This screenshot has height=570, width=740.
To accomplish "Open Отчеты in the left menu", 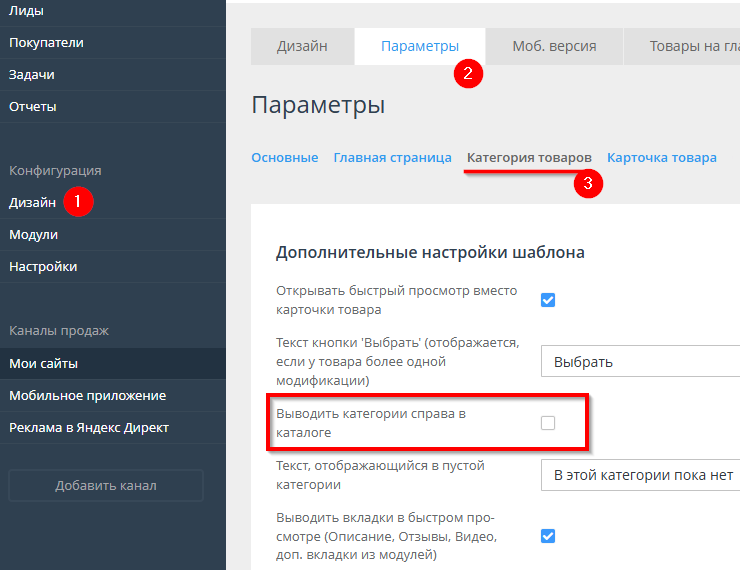I will [33, 107].
